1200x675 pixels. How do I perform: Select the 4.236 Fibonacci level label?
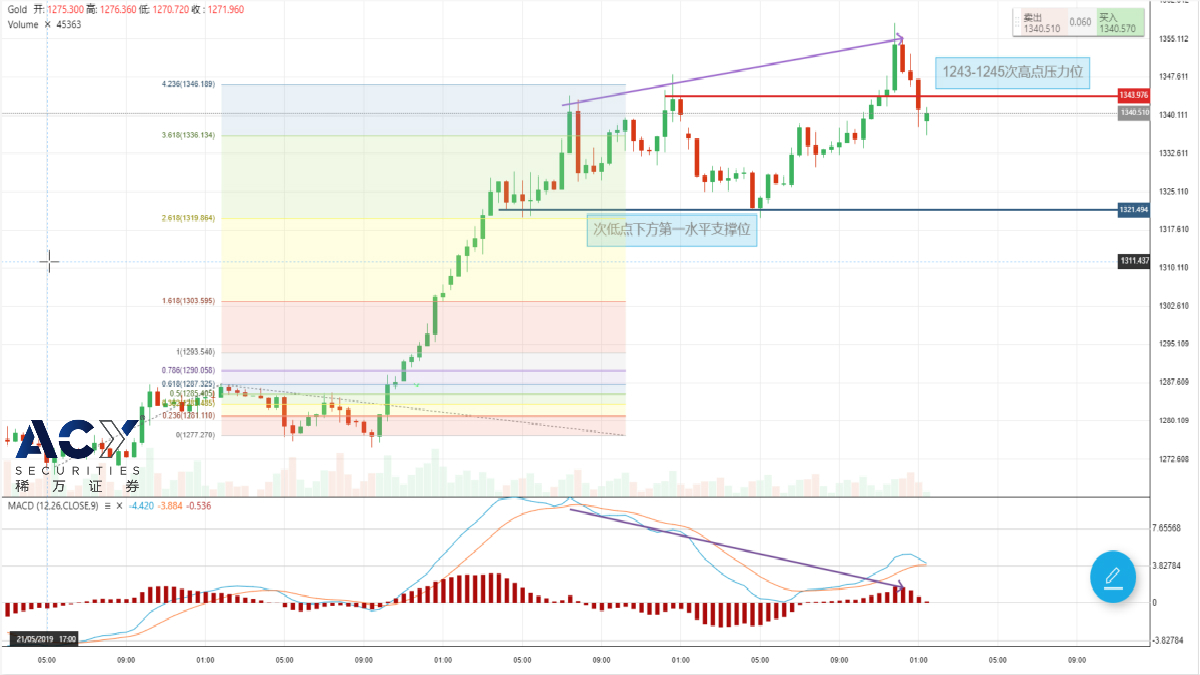[188, 85]
